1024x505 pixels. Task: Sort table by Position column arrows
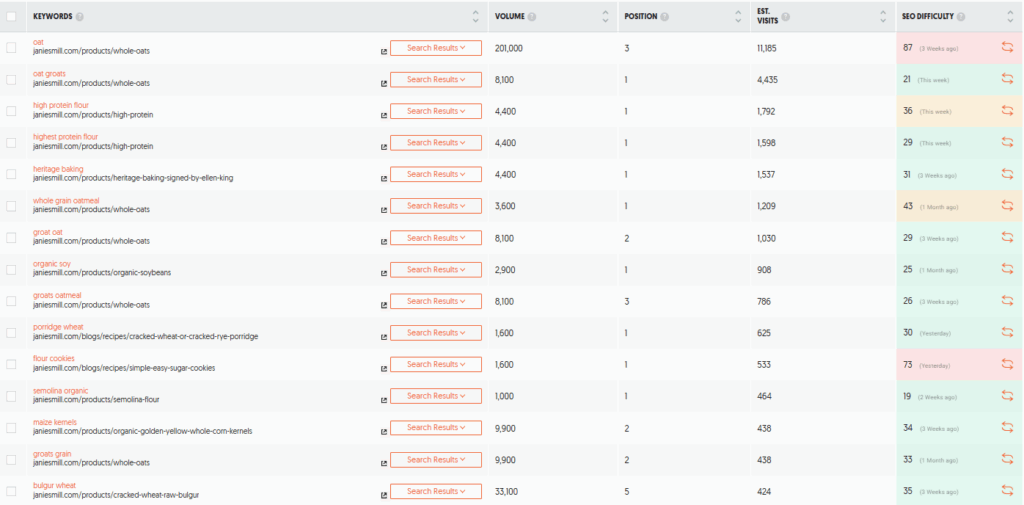coord(738,16)
